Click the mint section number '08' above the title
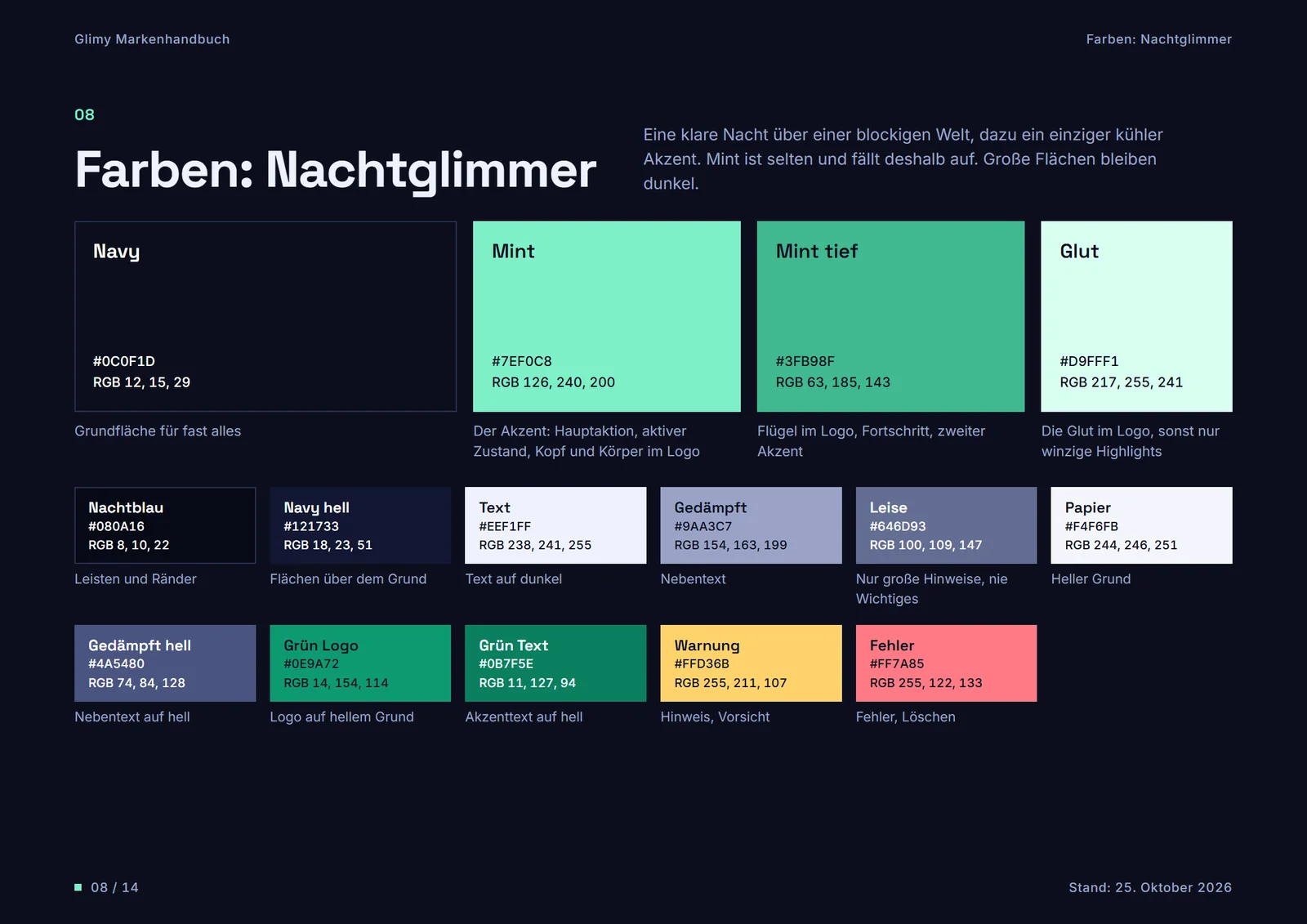This screenshot has height=924, width=1307. pyautogui.click(x=84, y=114)
